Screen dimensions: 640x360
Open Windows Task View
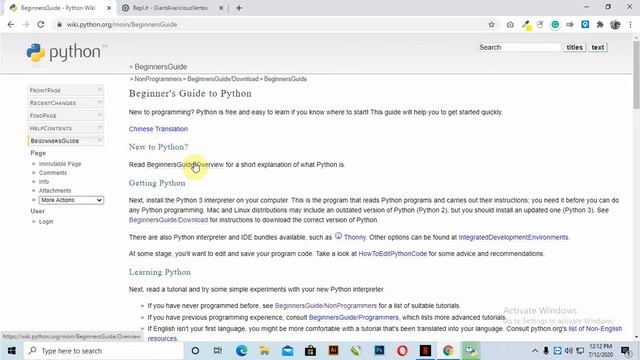[218, 351]
